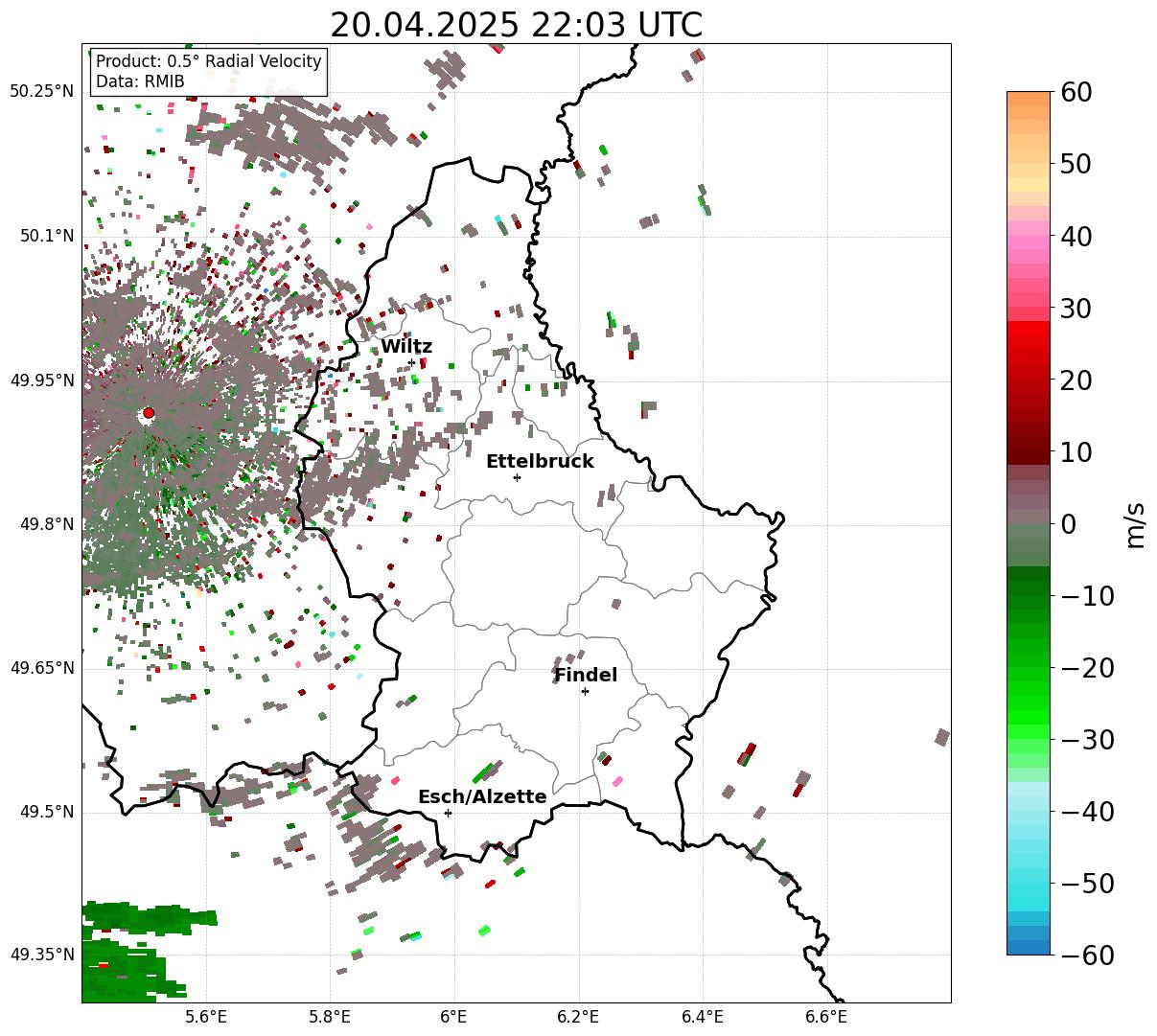Click the m/s colorbar unit label
The width and height of the screenshot is (1157, 1036).
tap(1135, 523)
